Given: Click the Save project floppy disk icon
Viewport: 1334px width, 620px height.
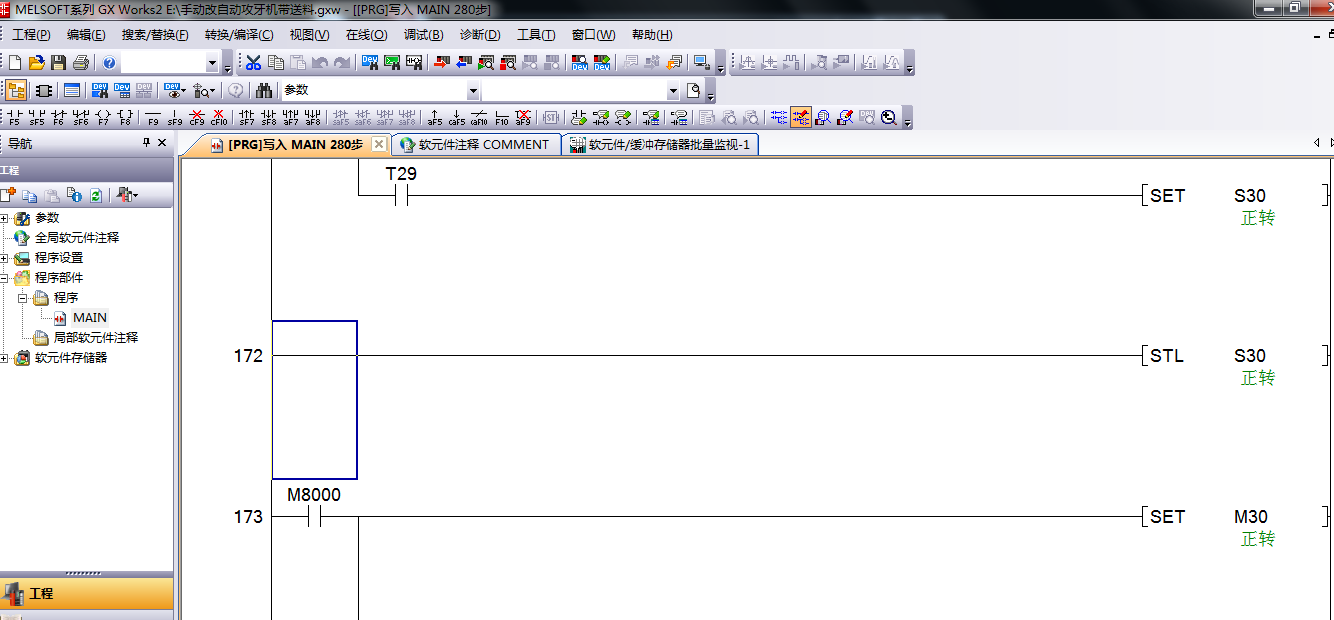Looking at the screenshot, I should (x=58, y=63).
